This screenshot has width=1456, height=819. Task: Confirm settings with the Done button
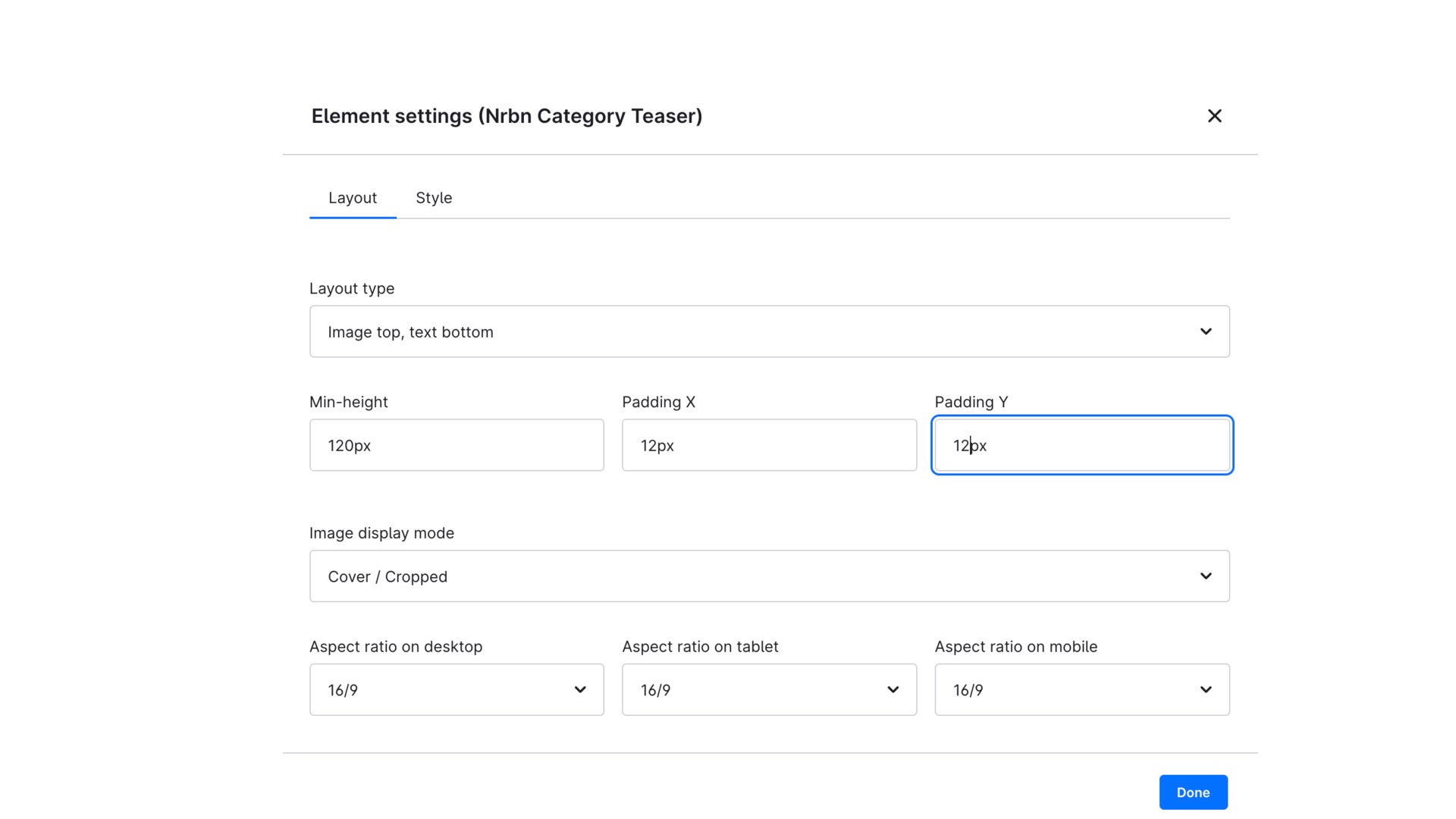tap(1193, 792)
